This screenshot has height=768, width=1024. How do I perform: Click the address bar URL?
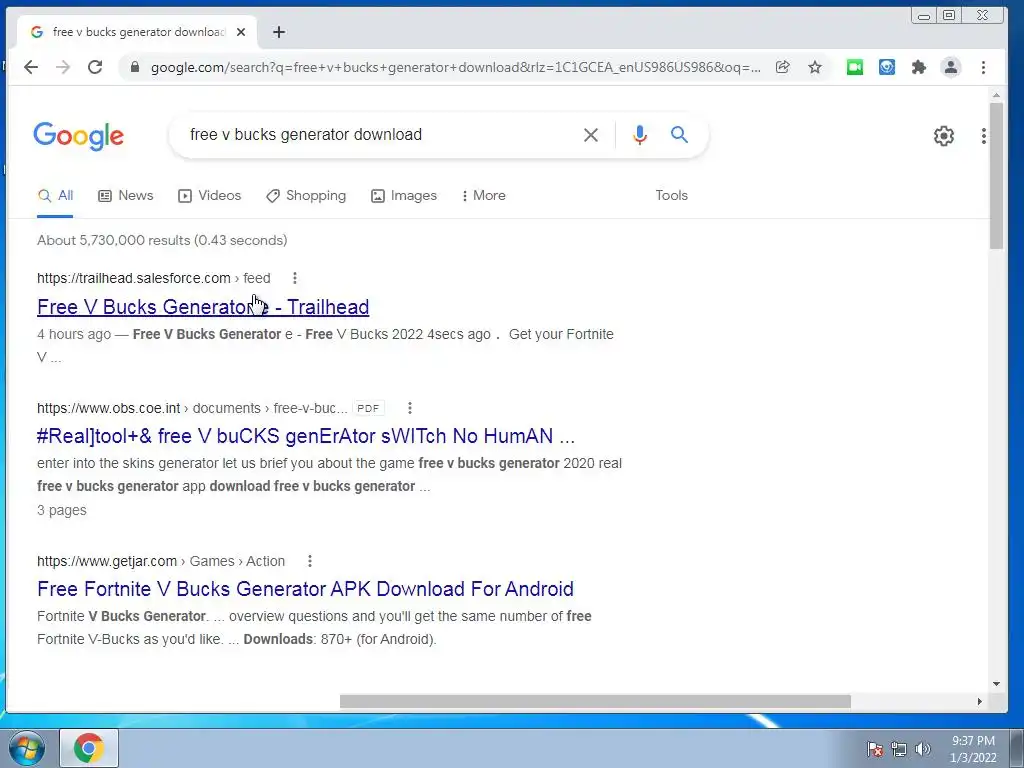[455, 67]
